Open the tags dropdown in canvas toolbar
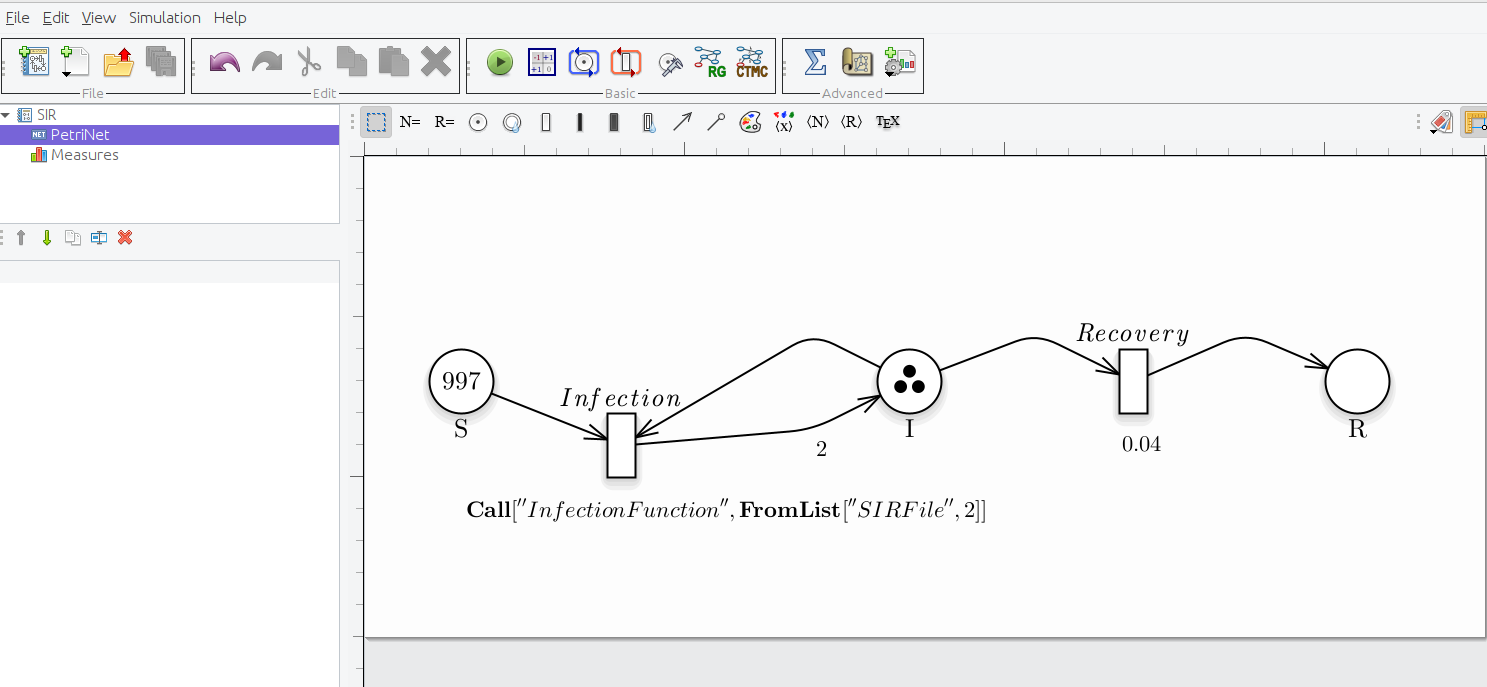 tap(1440, 122)
